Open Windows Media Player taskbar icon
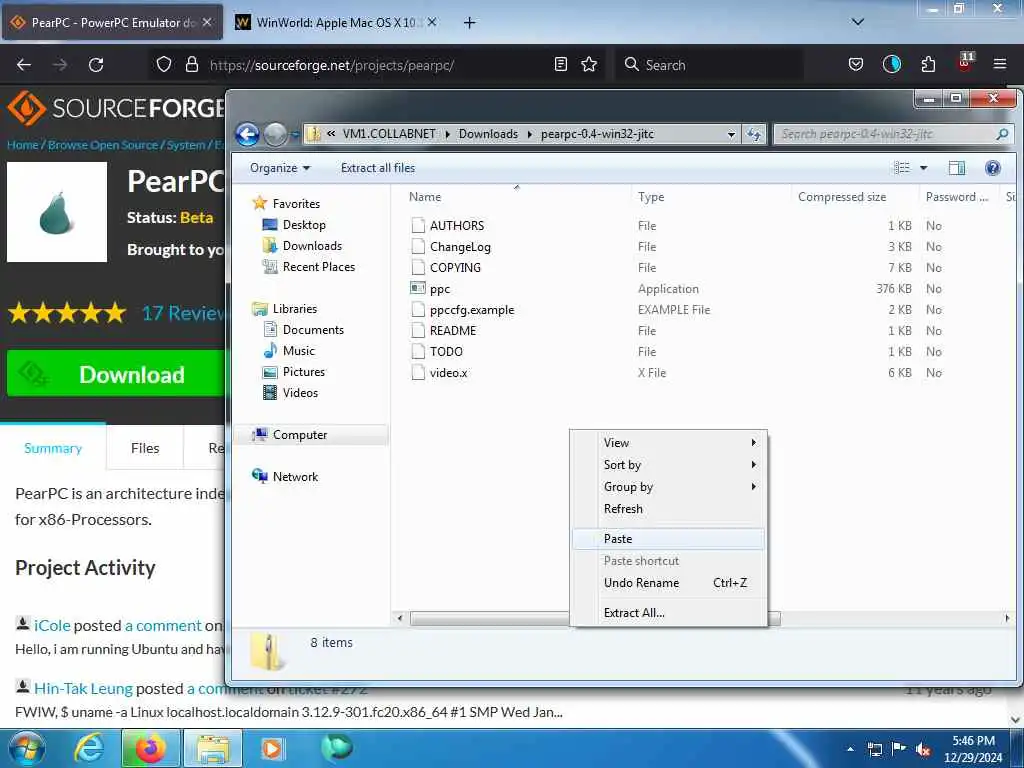 tap(272, 748)
